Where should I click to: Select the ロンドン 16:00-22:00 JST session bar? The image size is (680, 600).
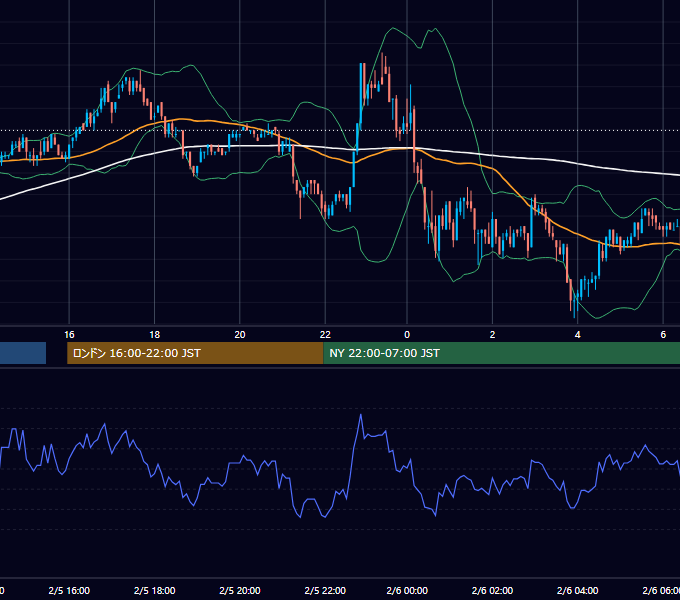(195, 353)
